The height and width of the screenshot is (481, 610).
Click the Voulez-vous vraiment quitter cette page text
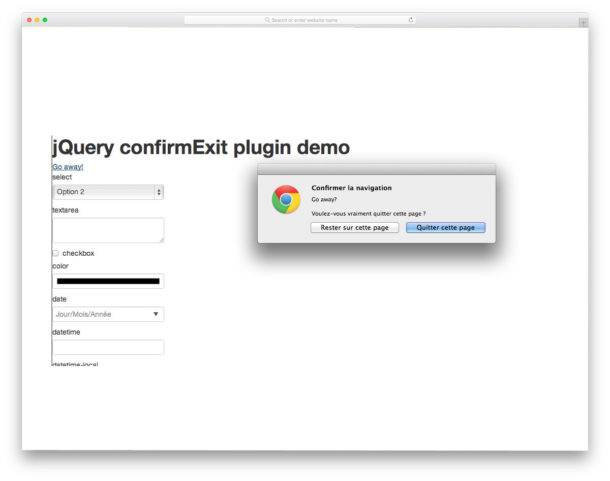368,214
